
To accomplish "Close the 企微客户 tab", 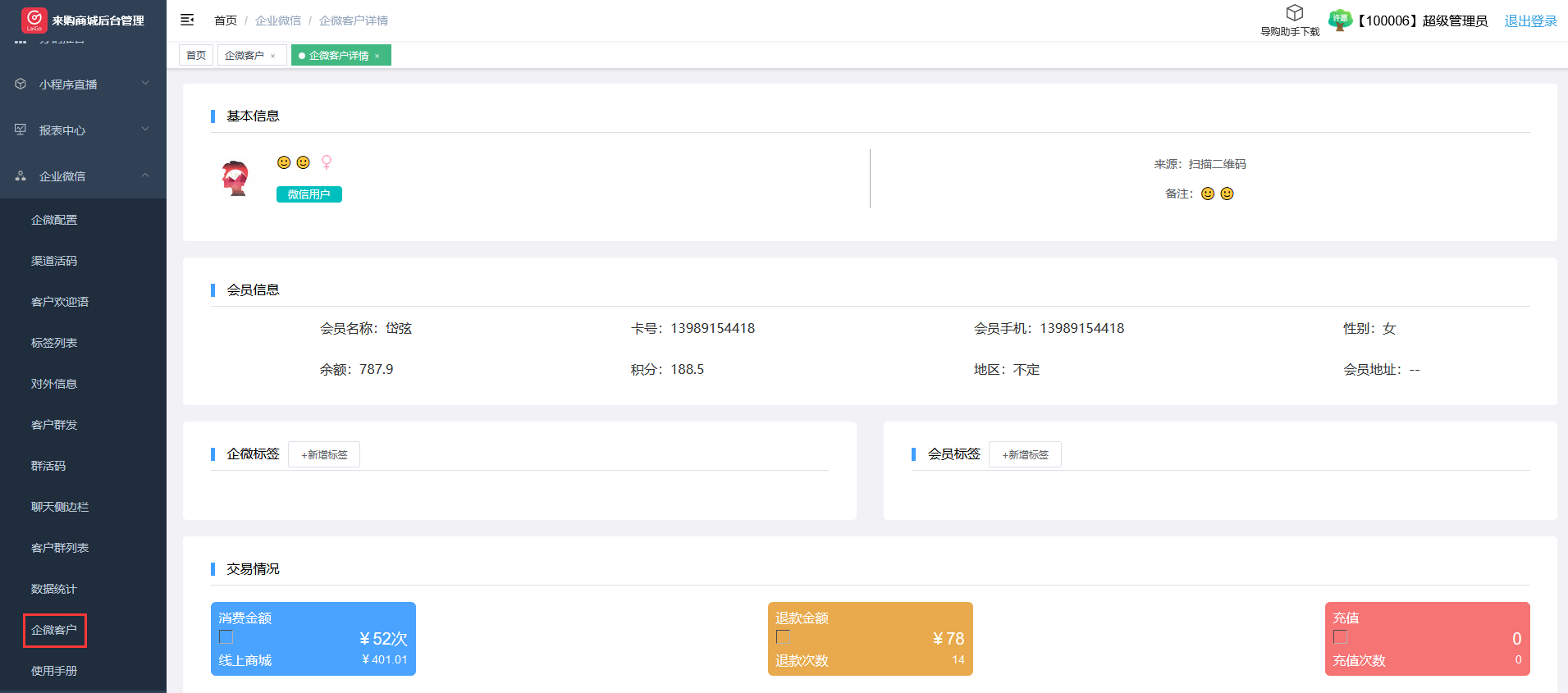I will click(x=273, y=56).
